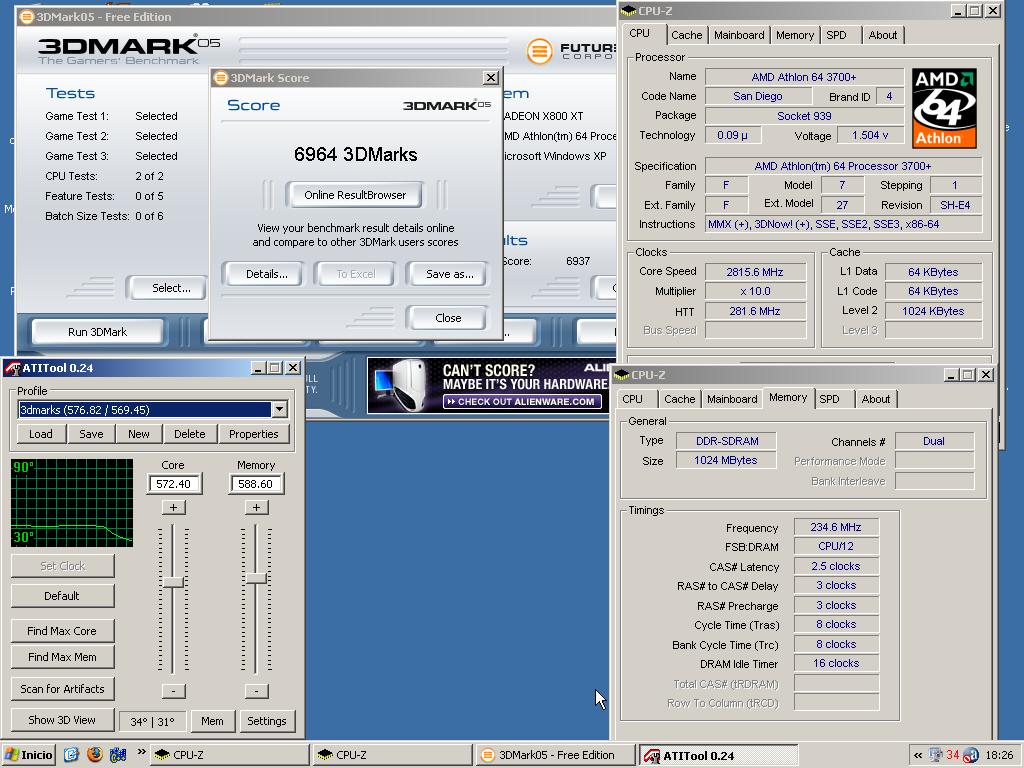This screenshot has height=768, width=1024.
Task: Increase Core clock with plus button
Action: click(x=173, y=507)
